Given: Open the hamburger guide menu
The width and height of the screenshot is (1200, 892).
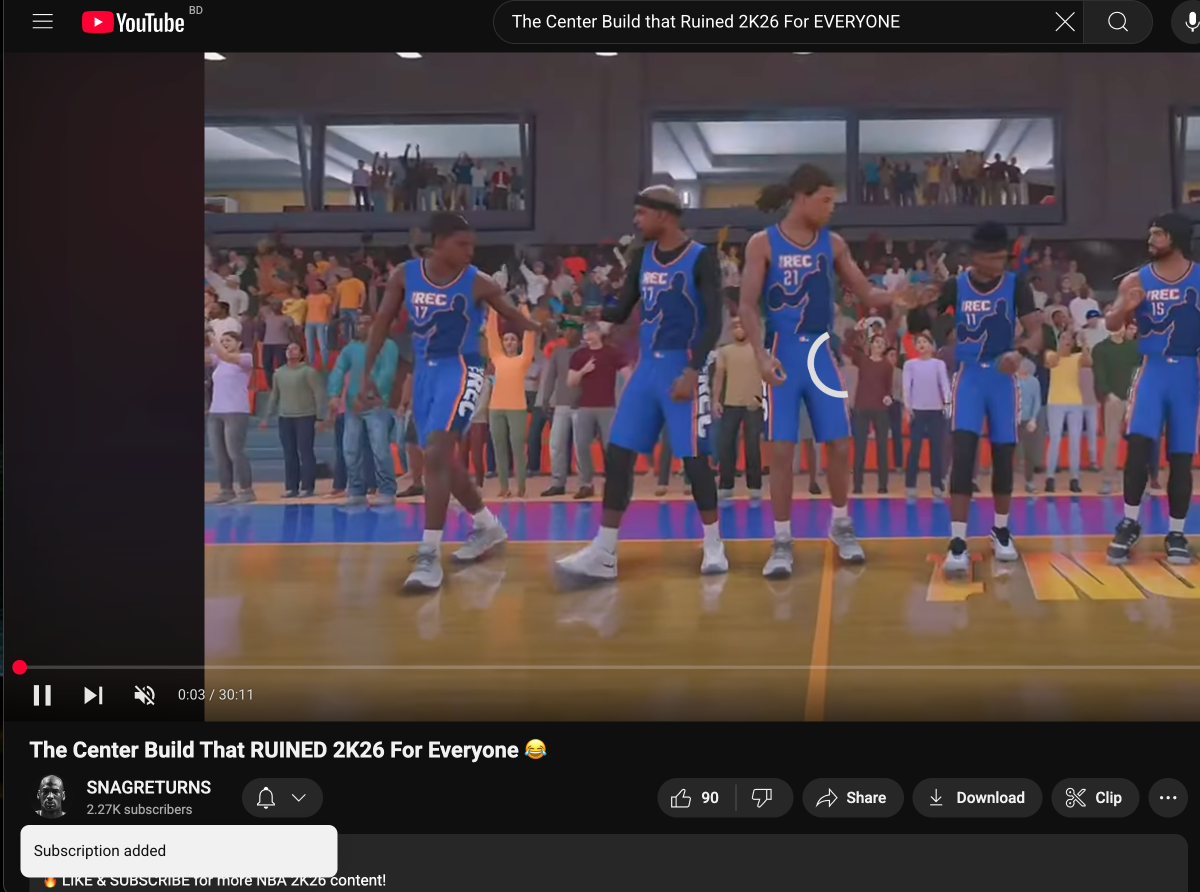Looking at the screenshot, I should [42, 21].
